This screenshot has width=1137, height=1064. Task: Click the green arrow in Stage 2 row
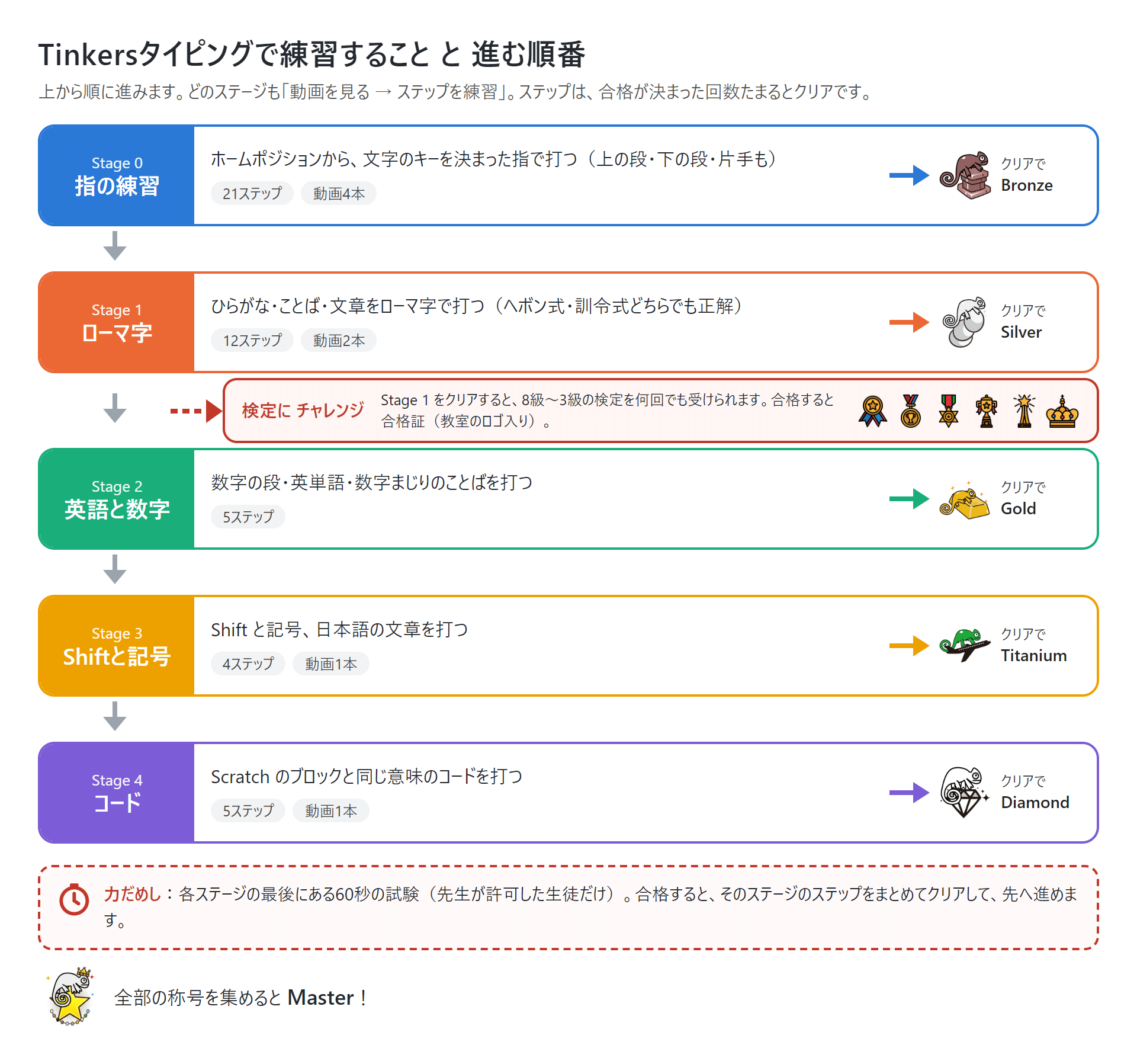[909, 499]
